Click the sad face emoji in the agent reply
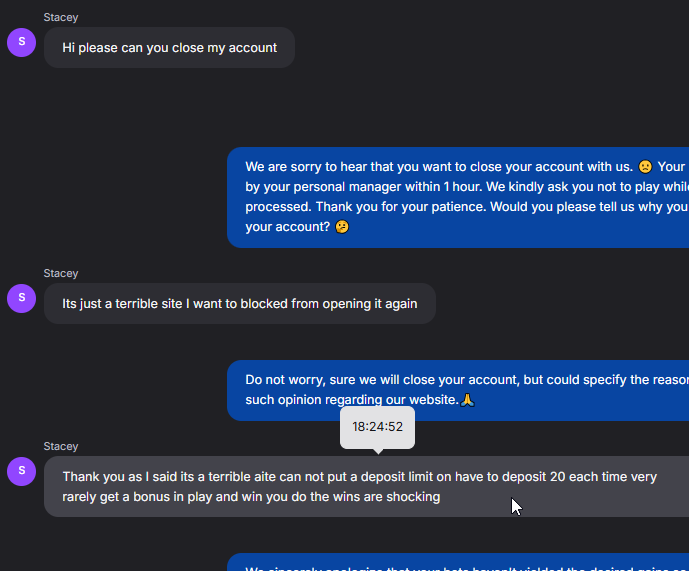This screenshot has height=571, width=689. point(646,167)
